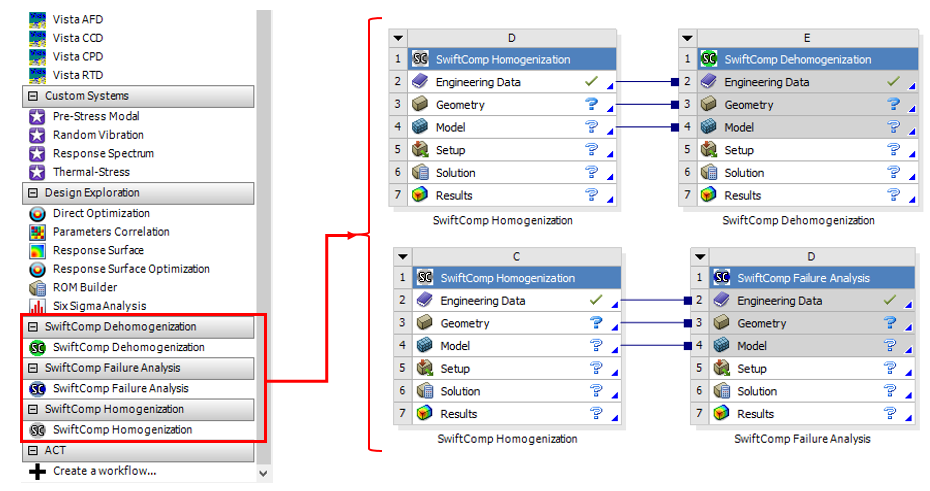Click column header letter C
Screen dimensions: 930x491
(517, 257)
